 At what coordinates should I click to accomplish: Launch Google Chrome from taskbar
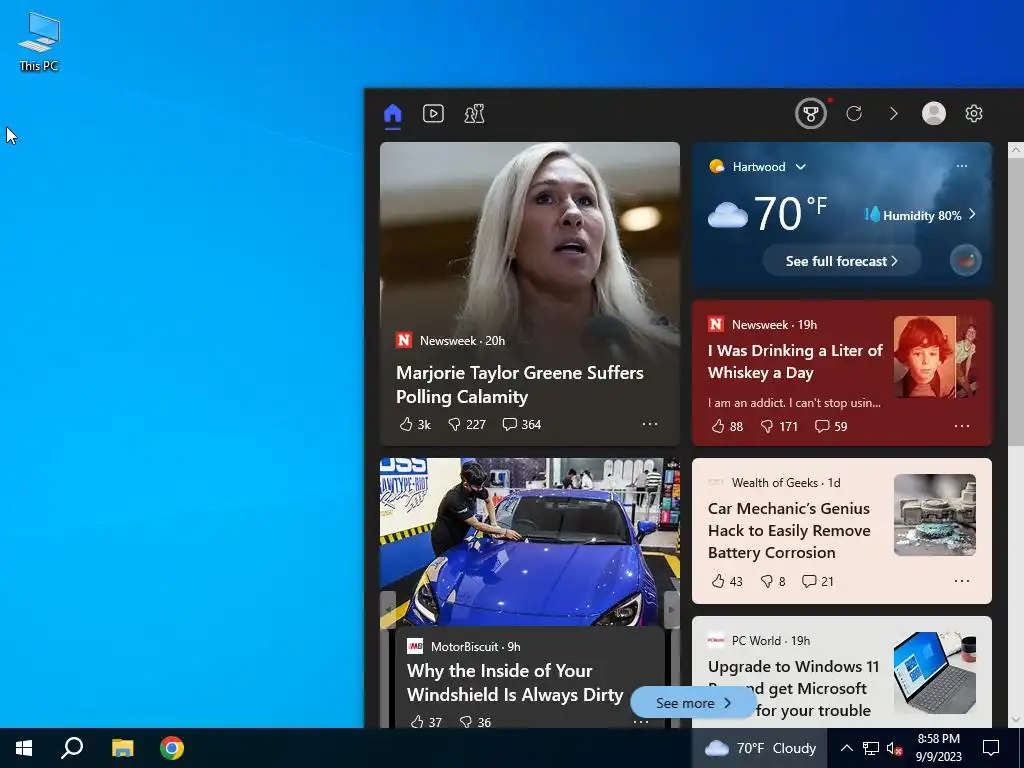point(172,748)
